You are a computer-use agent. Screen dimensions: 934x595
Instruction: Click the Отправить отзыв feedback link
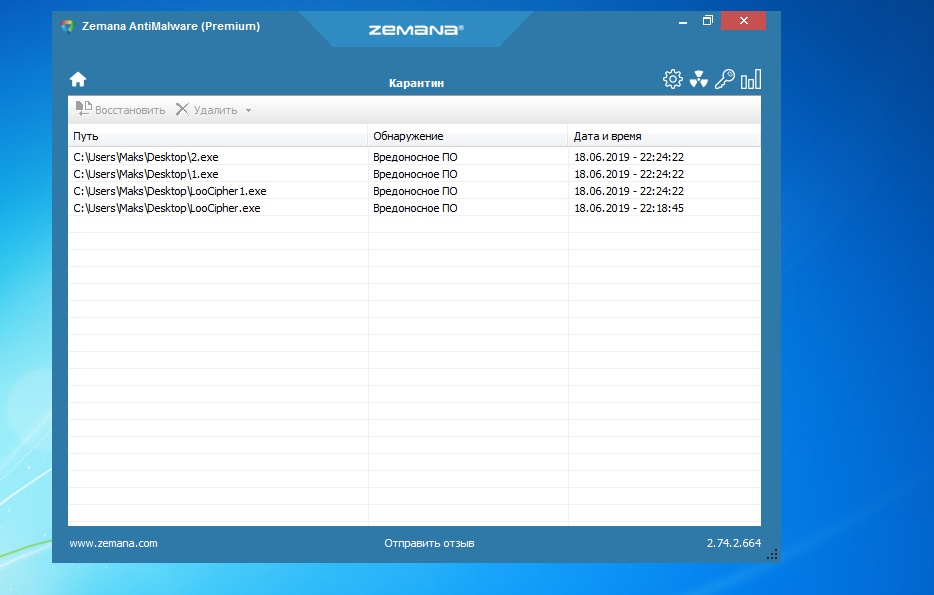(x=429, y=543)
